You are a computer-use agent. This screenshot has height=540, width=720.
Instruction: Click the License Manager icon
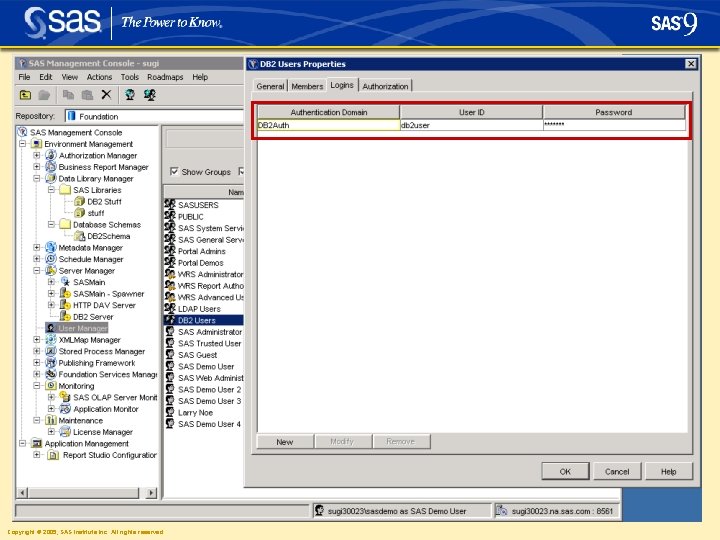pyautogui.click(x=65, y=432)
